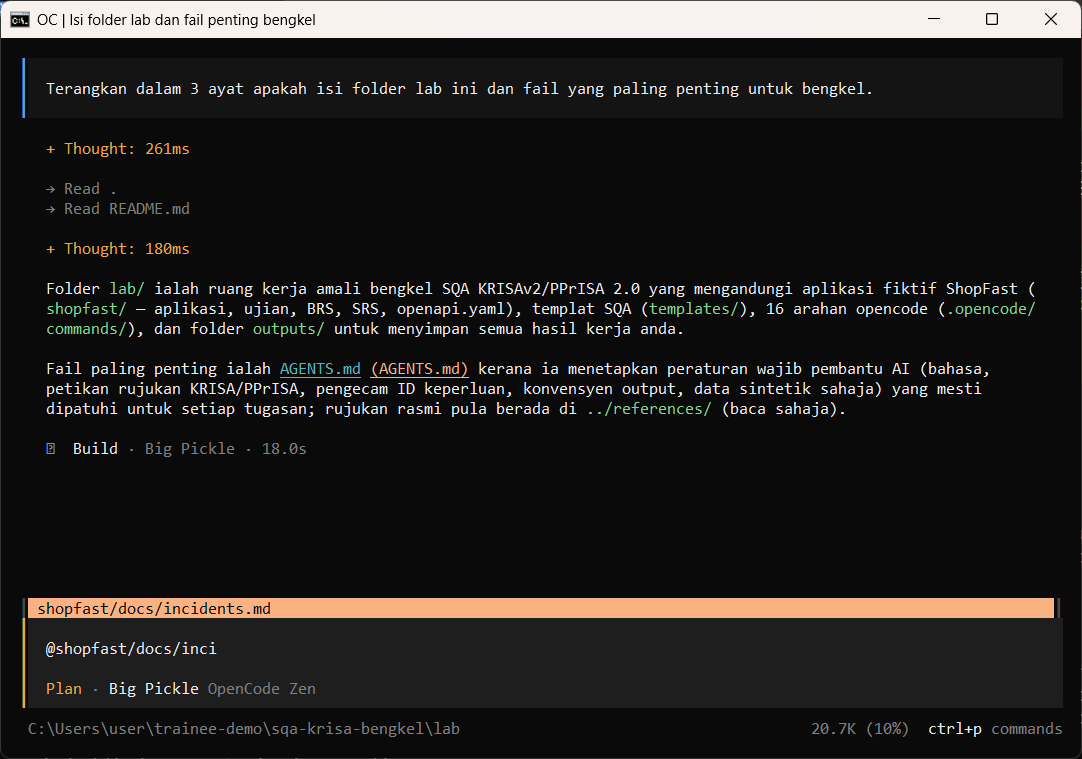The image size is (1082, 759).
Task: Open the underlined AGENTS.md link
Action: point(320,368)
